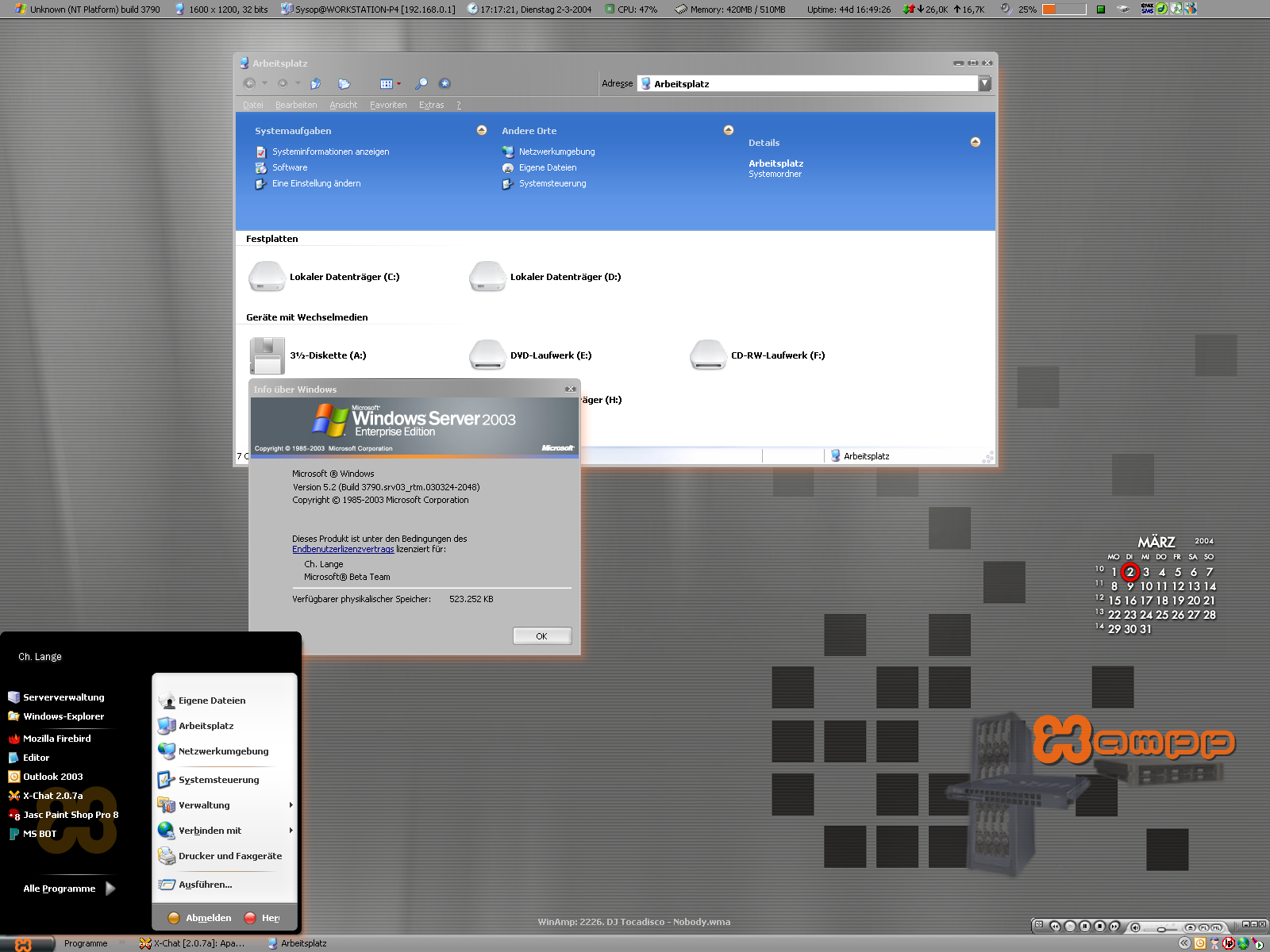Viewport: 1270px width, 952px height.
Task: Click the Up one level folder icon
Action: point(316,83)
